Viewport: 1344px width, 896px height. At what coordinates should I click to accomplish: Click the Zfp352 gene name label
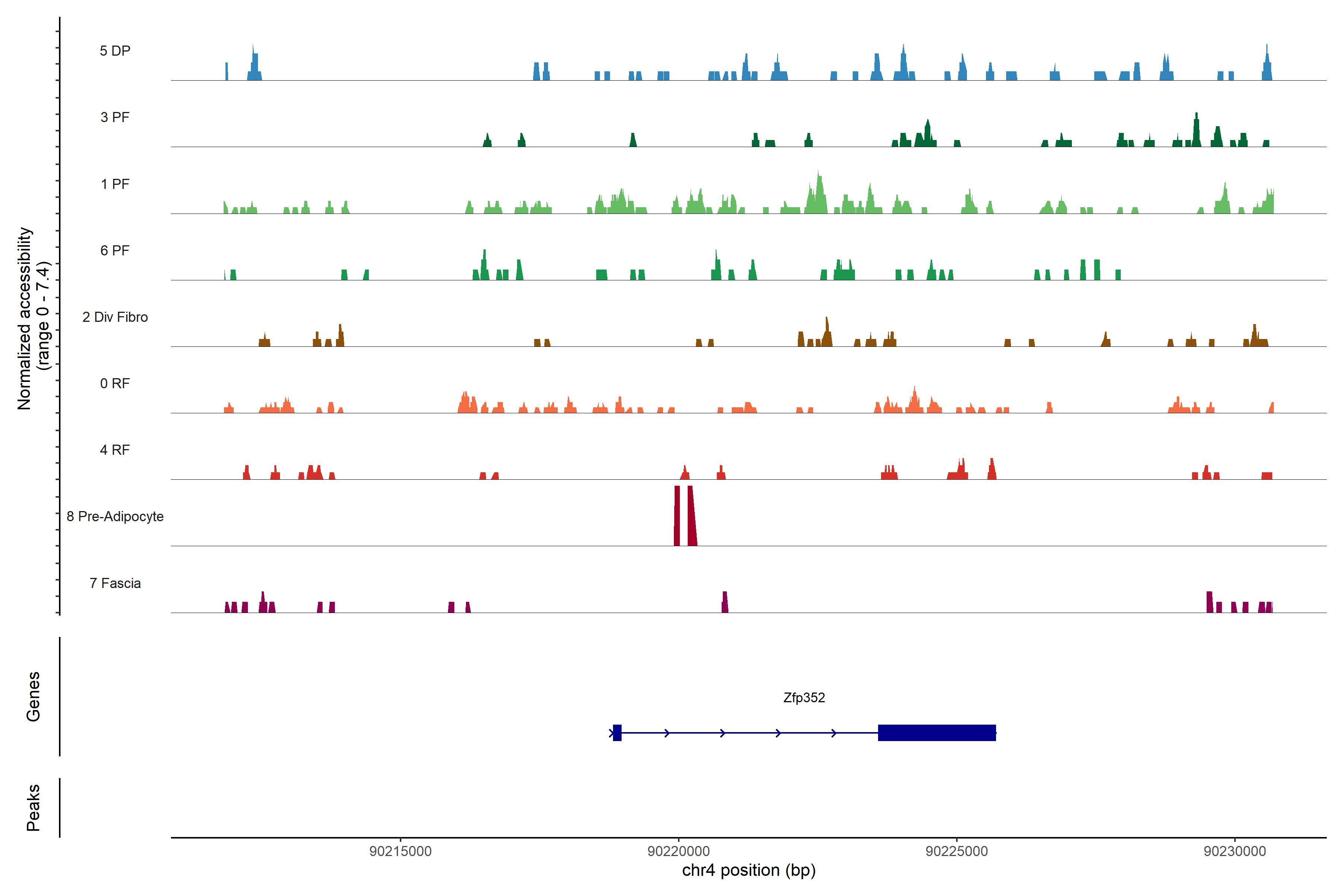click(x=804, y=698)
